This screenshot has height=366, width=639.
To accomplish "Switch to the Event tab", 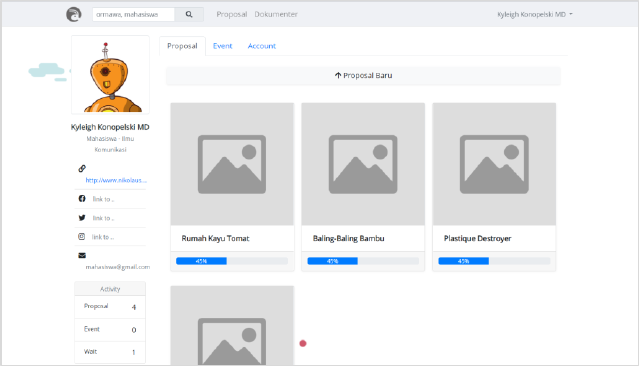I will [x=223, y=46].
